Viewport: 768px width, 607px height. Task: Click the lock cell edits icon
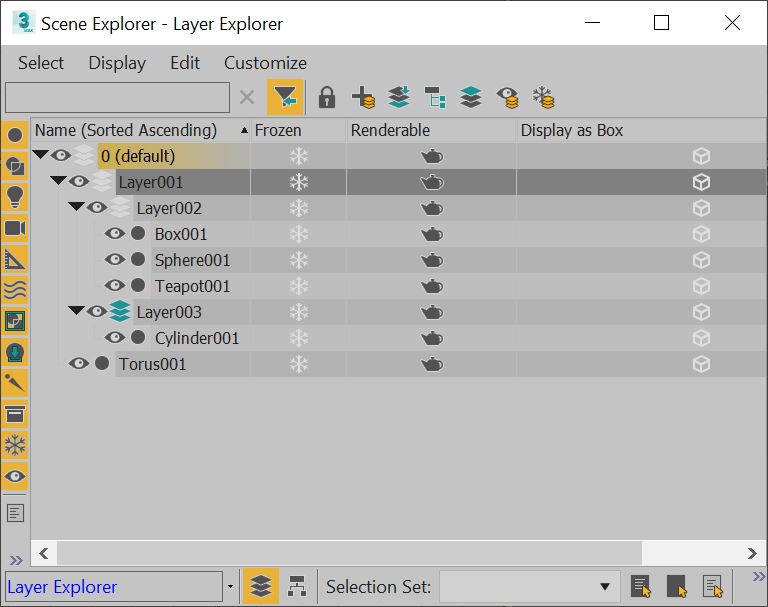[x=327, y=97]
